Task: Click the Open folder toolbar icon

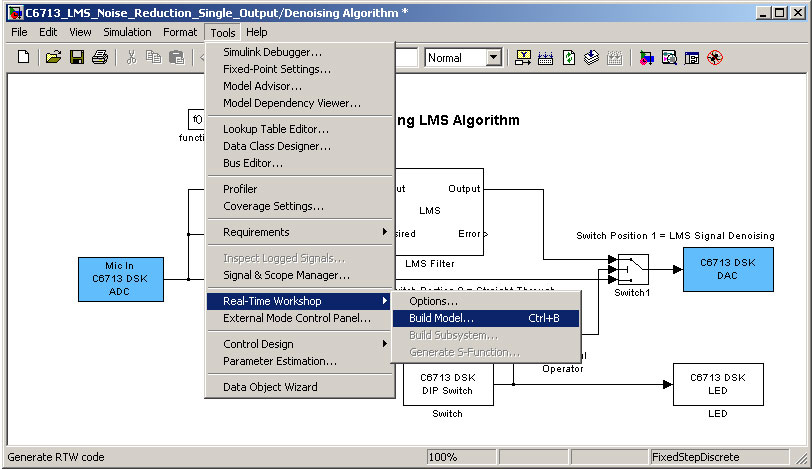Action: click(53, 57)
